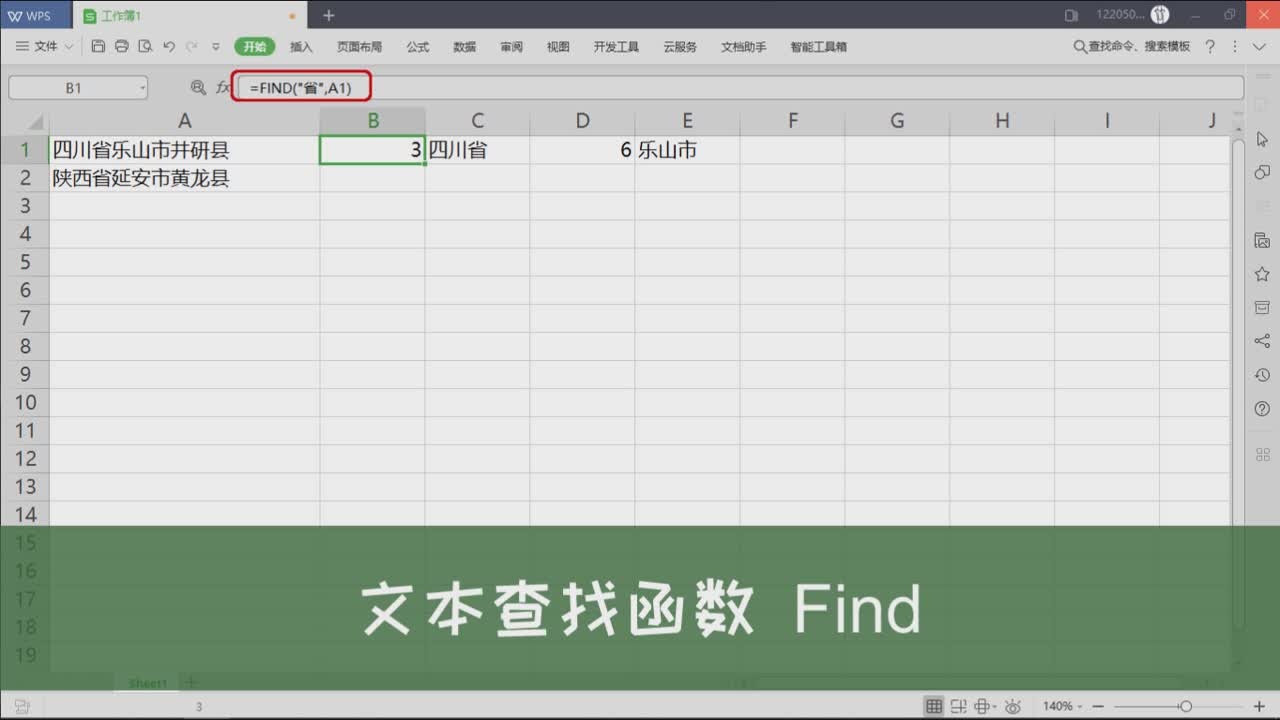The image size is (1280, 720).
Task: Toggle eye protection mode icon
Action: point(1013,706)
